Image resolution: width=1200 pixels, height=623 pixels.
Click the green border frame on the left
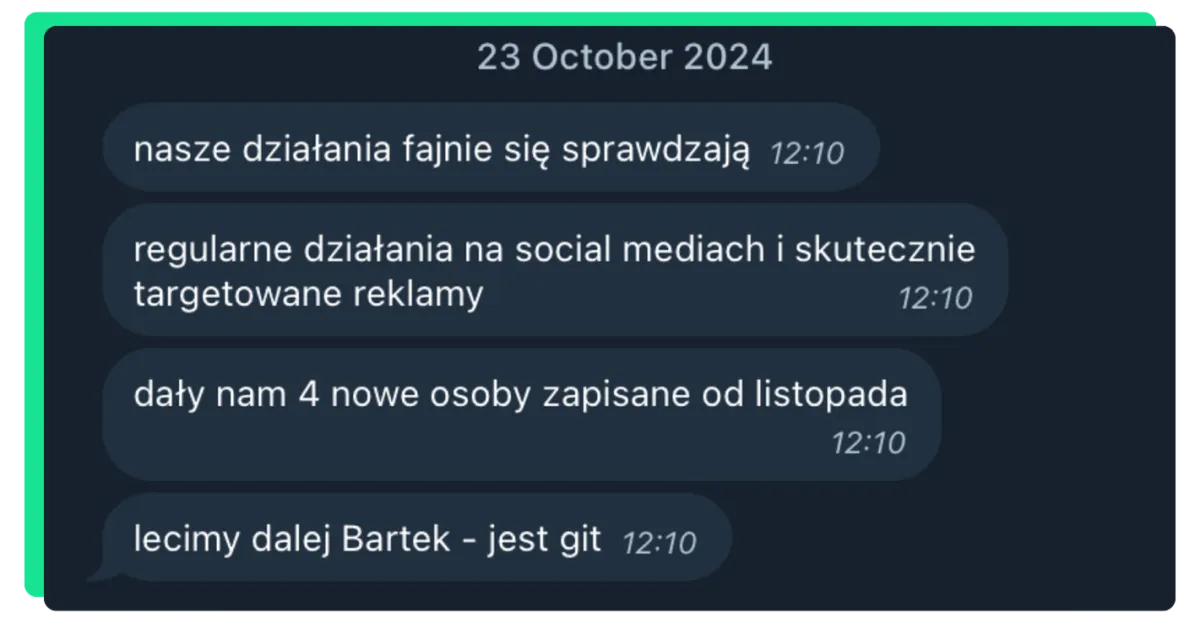tap(34, 310)
